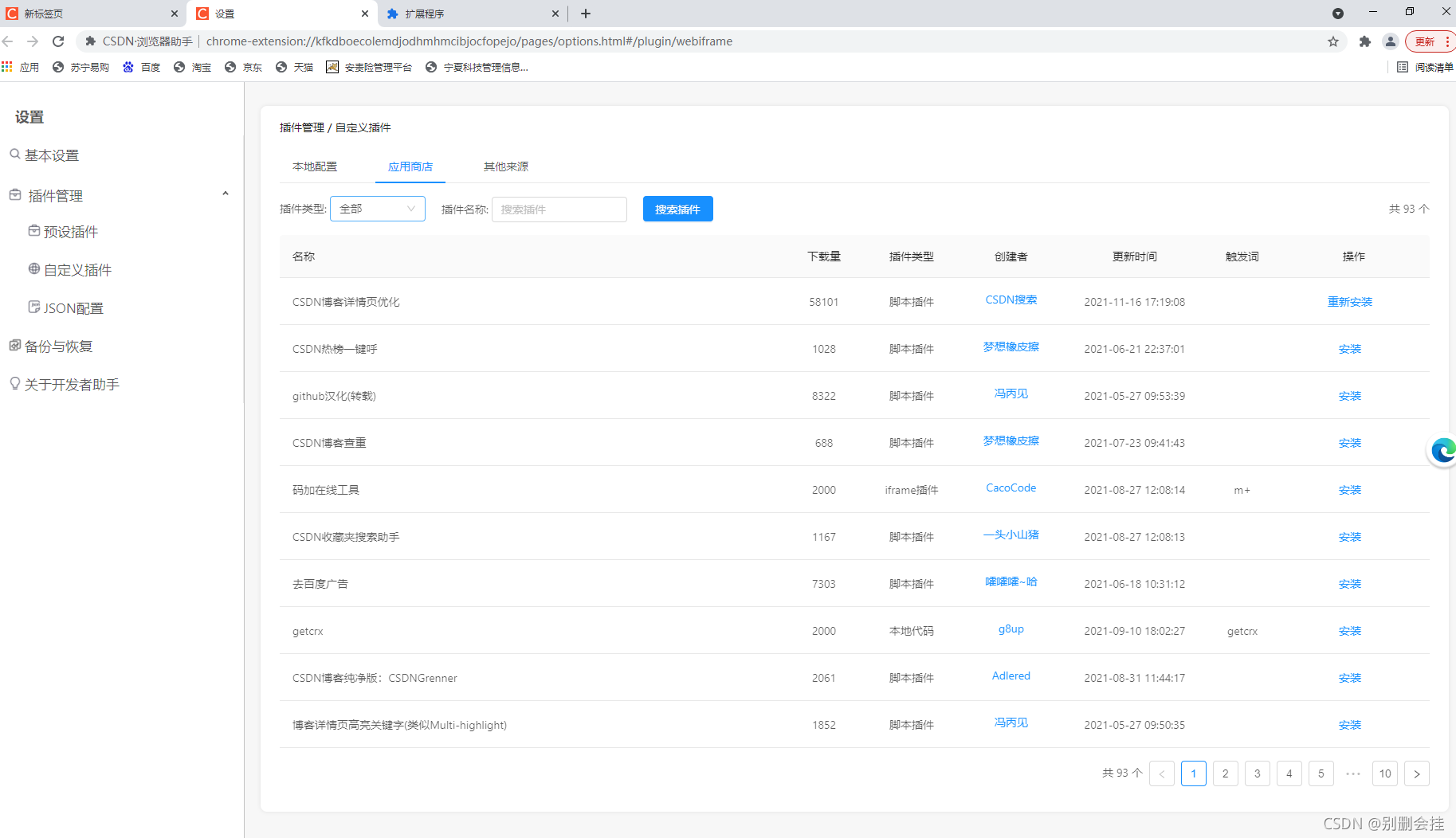Viewport: 1456px width, 838px height.
Task: Select the 应用商店 tab
Action: (410, 166)
